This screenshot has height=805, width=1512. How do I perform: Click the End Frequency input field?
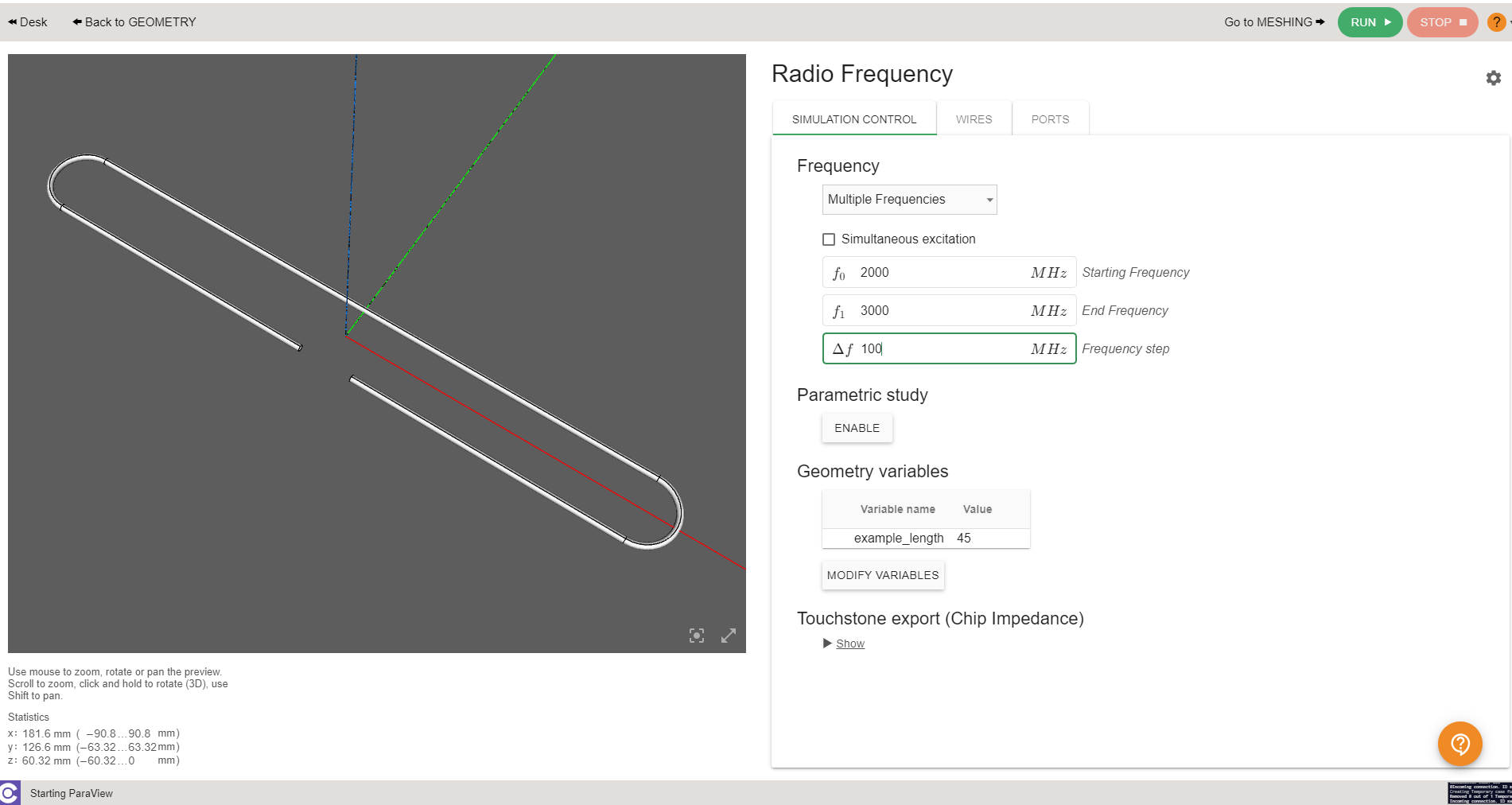[949, 310]
